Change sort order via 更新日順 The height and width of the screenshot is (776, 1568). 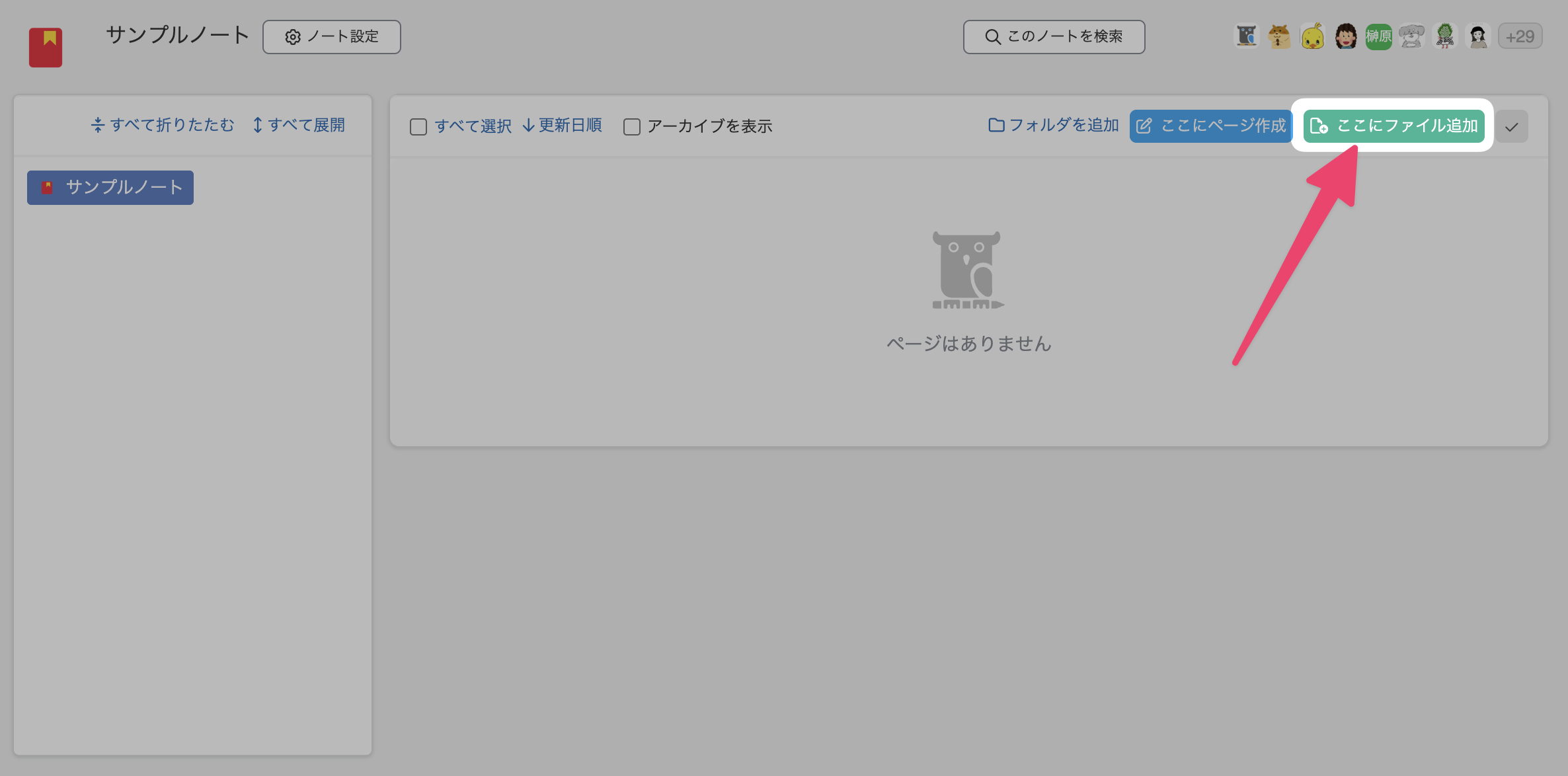coord(569,126)
